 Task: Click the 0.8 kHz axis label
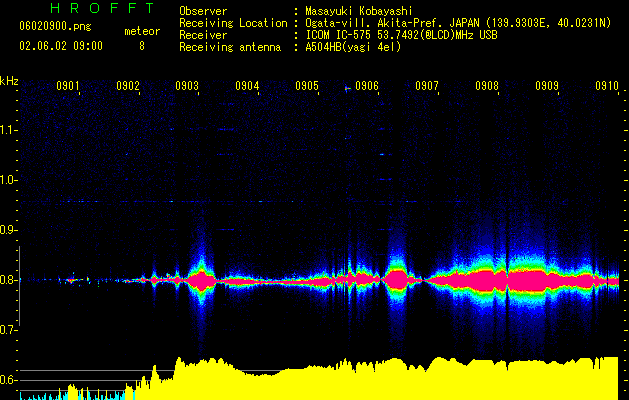(8, 280)
